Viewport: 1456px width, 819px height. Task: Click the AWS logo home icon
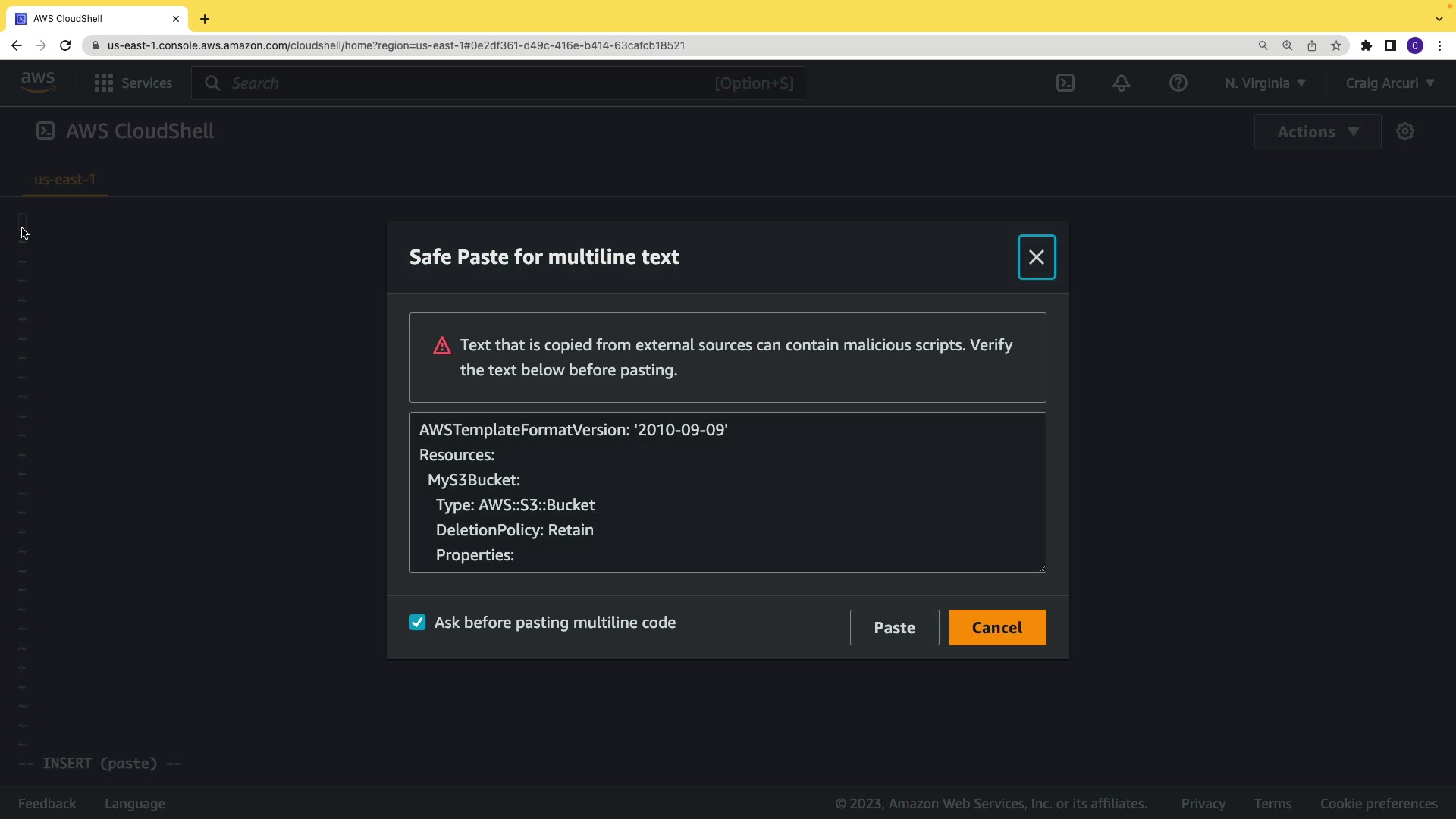pos(38,82)
